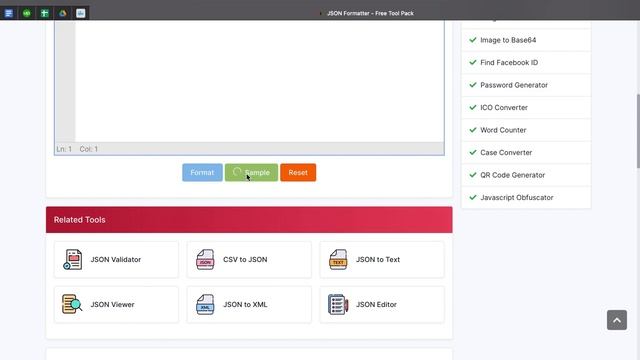Click the CSV to JSON file icon
Viewport: 640px width, 360px height.
[x=205, y=260]
